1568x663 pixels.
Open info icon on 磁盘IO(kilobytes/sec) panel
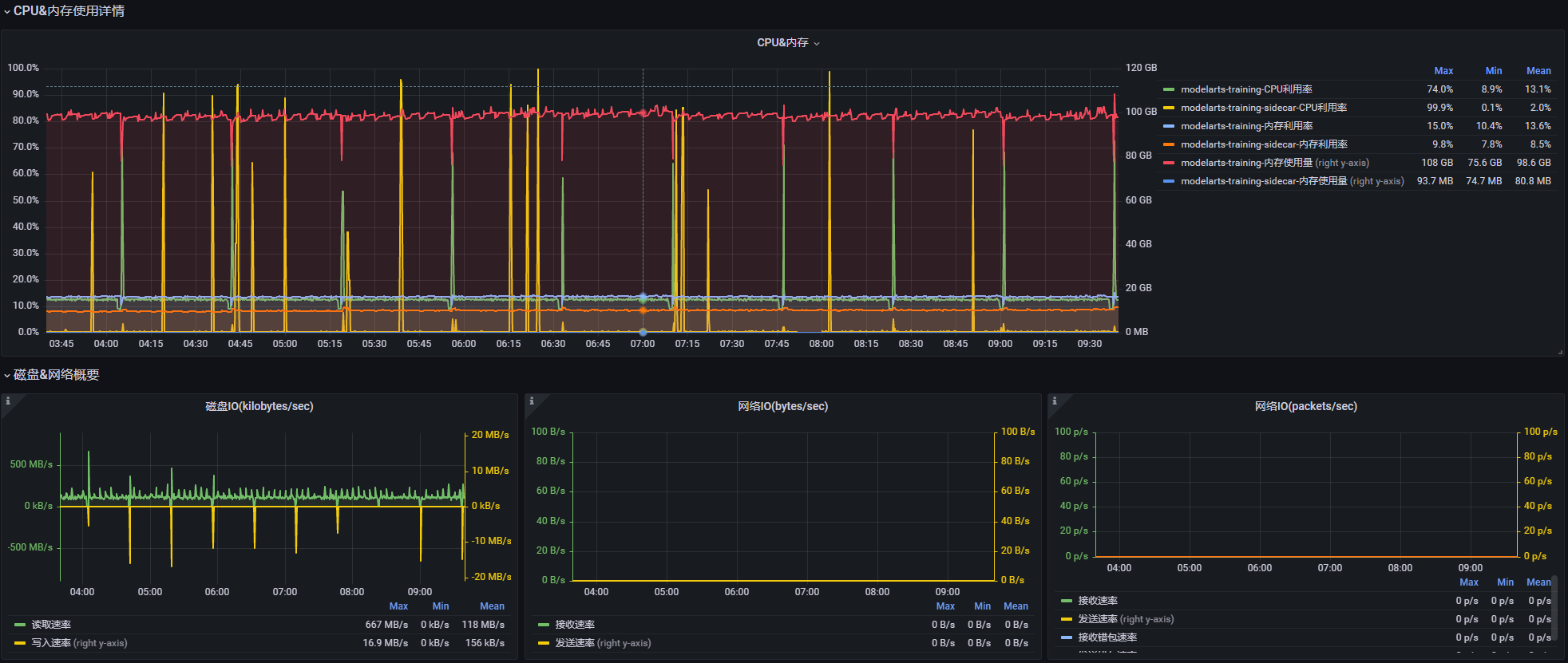click(8, 401)
